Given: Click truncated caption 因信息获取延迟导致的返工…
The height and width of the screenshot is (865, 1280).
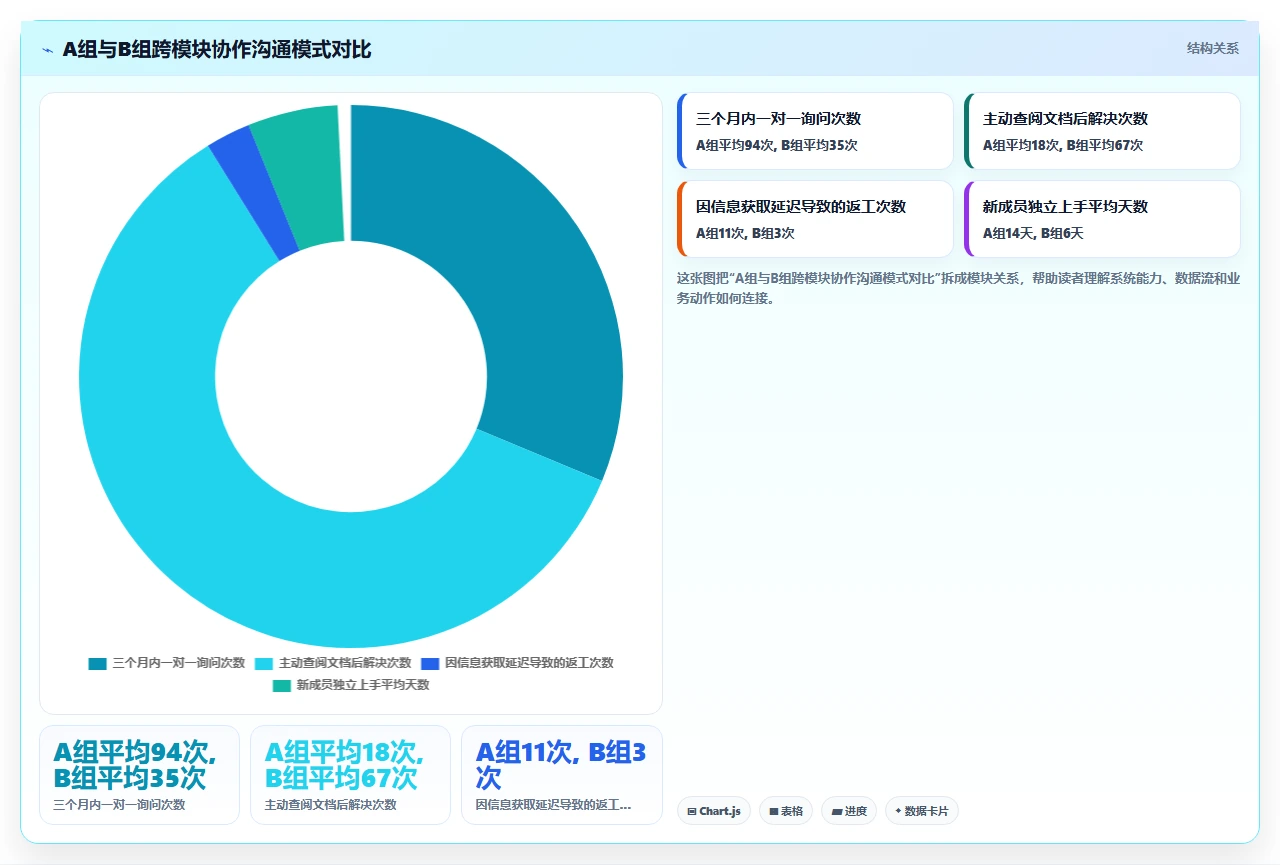Looking at the screenshot, I should point(553,804).
